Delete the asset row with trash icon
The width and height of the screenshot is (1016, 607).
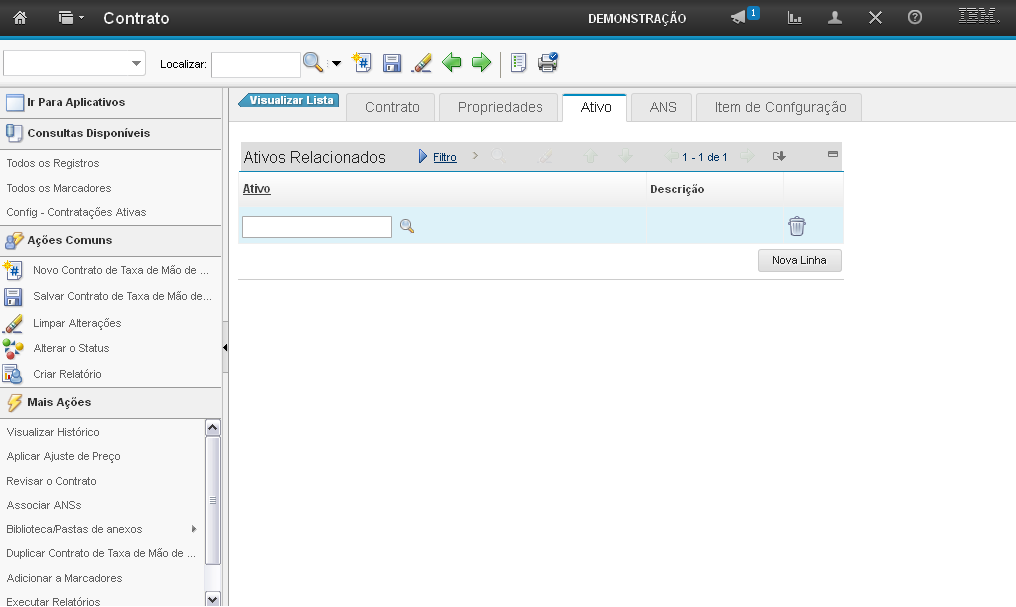(796, 227)
